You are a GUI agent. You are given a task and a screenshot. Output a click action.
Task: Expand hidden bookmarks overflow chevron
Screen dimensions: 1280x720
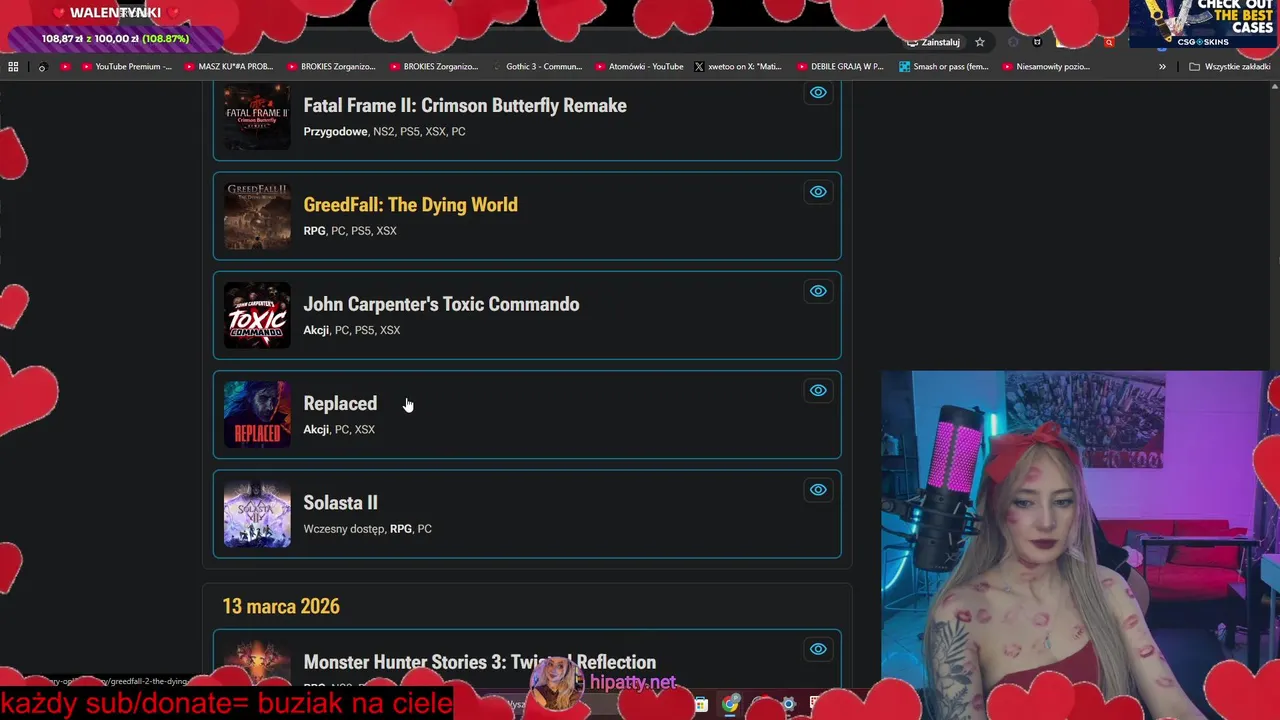tap(1162, 67)
